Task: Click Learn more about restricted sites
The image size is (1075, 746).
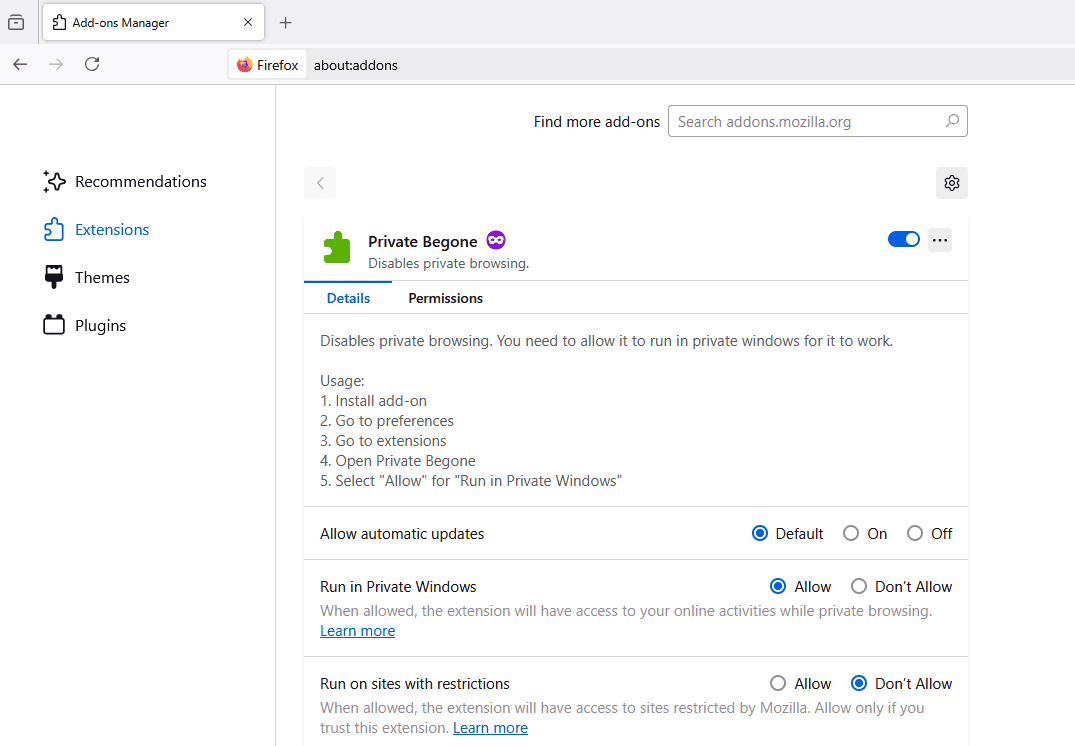Action: tap(490, 728)
